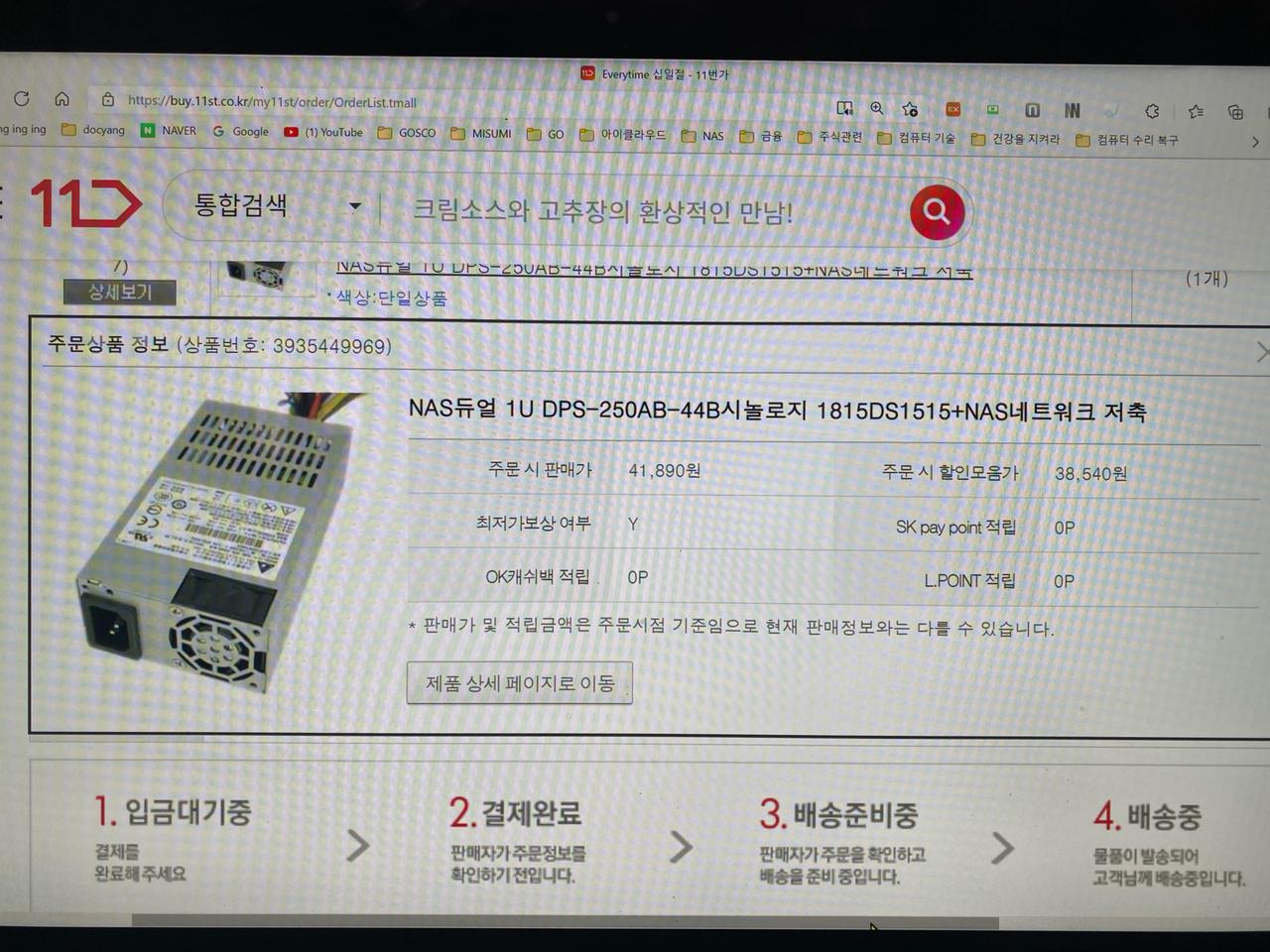Click the 상세보기 button
Viewport: 1270px width, 952px height.
(119, 292)
